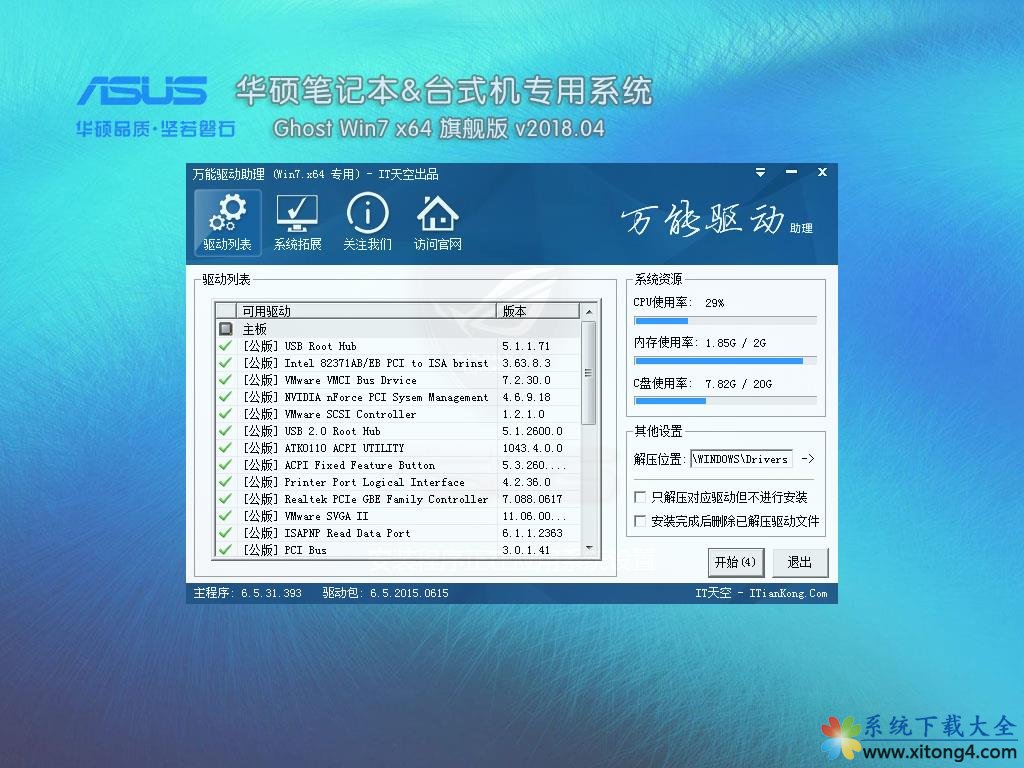The image size is (1024, 768).
Task: Click 主程序: 6.5.31.393 status text
Action: (248, 593)
